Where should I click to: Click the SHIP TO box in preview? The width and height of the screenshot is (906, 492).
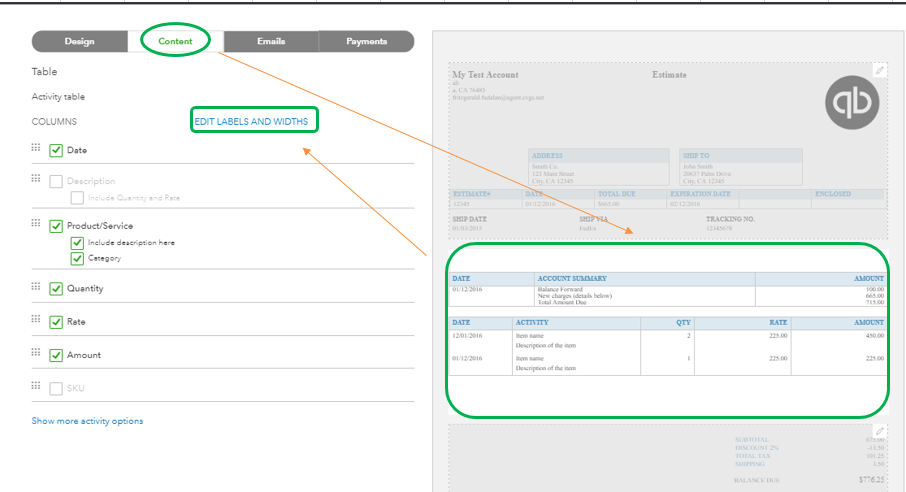coord(741,167)
